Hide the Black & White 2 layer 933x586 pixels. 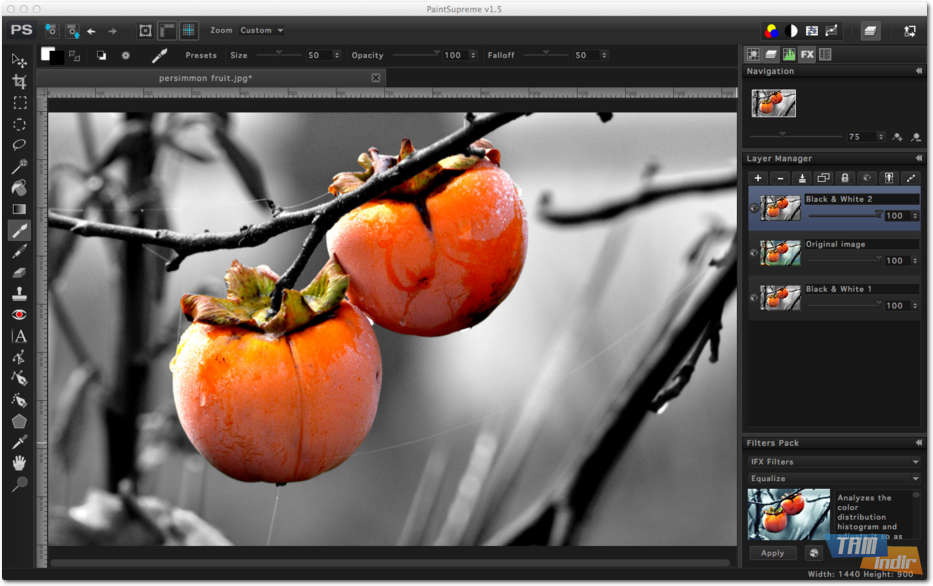[x=754, y=208]
